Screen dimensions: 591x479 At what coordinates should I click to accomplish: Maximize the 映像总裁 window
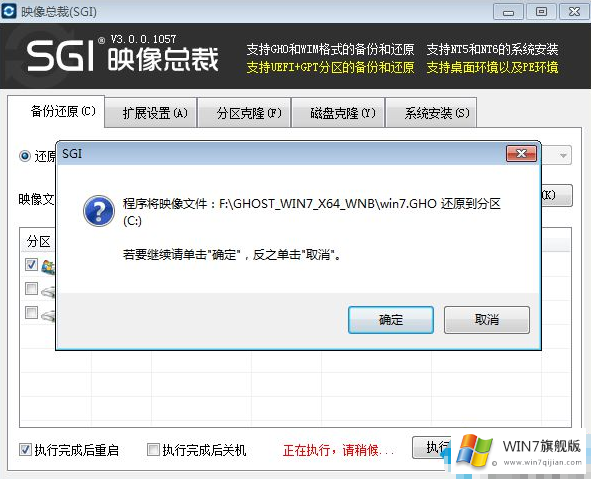coord(541,12)
